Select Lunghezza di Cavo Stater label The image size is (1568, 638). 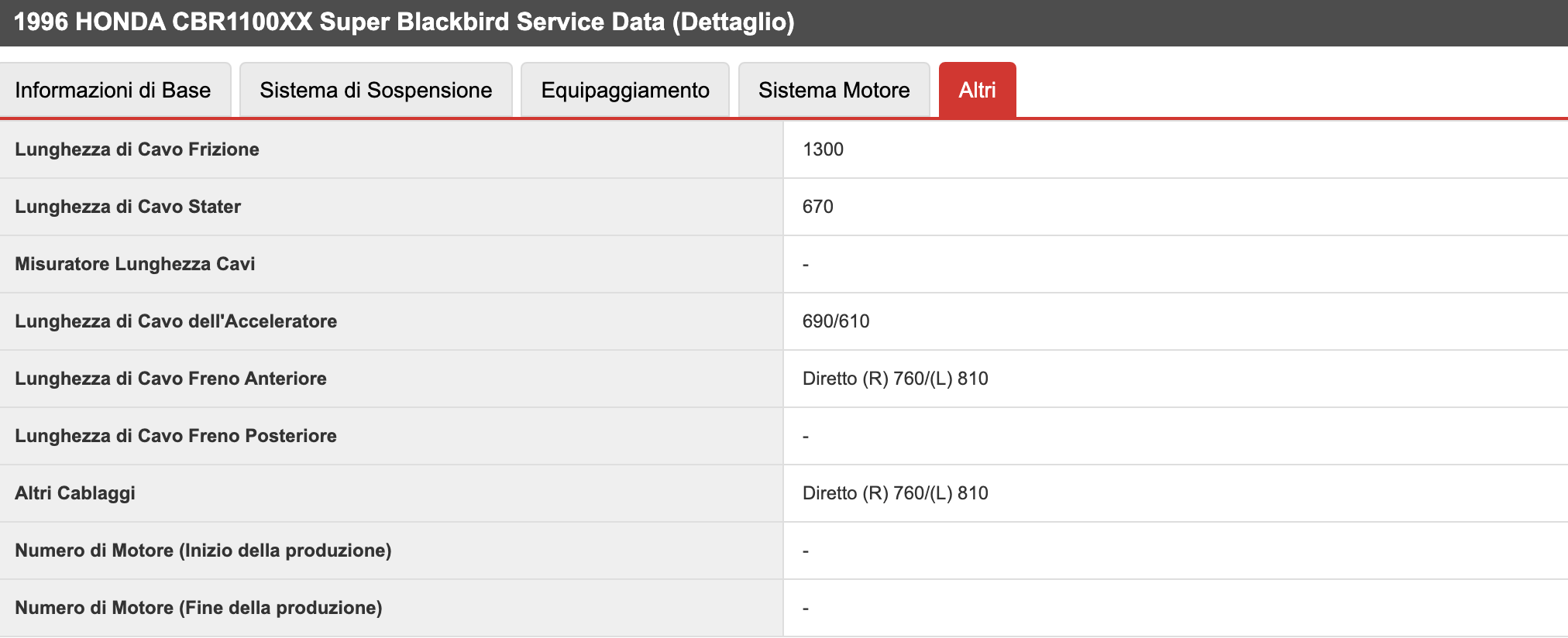coord(128,207)
